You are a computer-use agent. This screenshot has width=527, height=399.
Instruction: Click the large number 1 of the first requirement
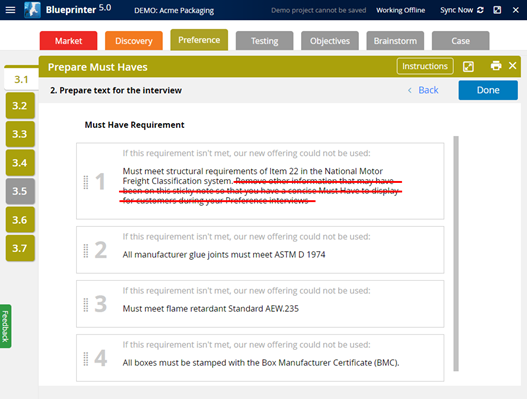[100, 182]
